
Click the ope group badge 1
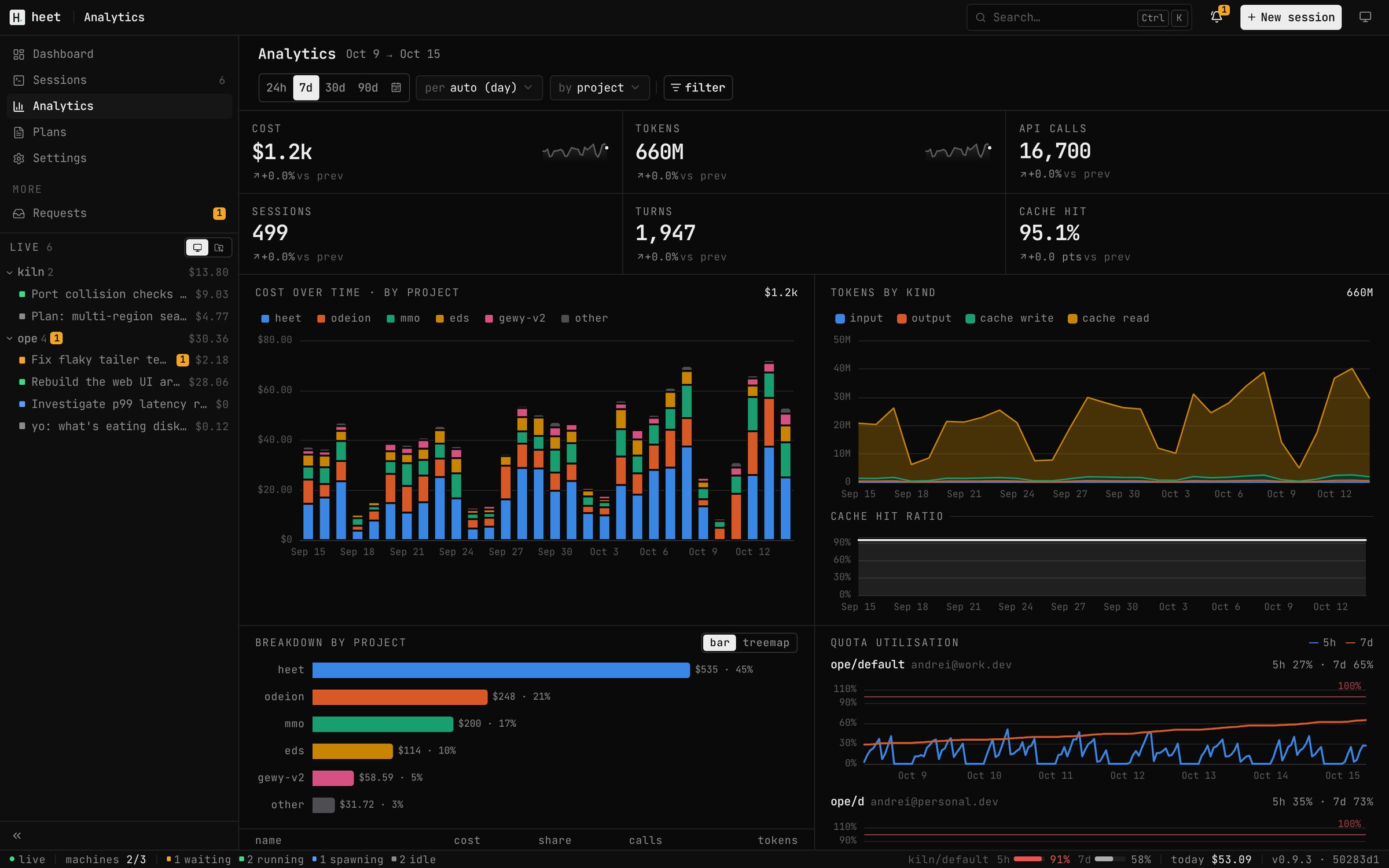[x=56, y=338]
